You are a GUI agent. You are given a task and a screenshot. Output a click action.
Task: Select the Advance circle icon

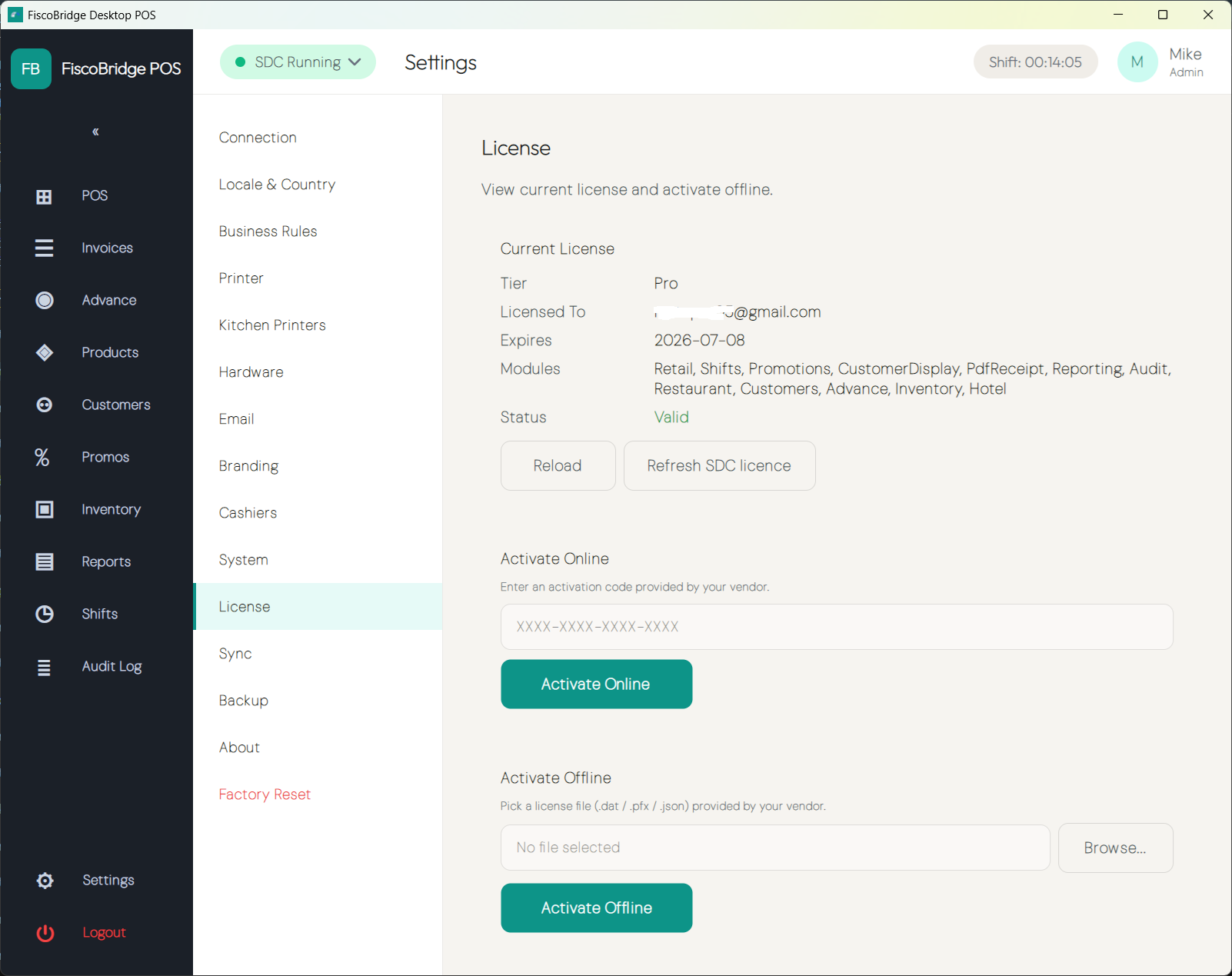point(45,300)
